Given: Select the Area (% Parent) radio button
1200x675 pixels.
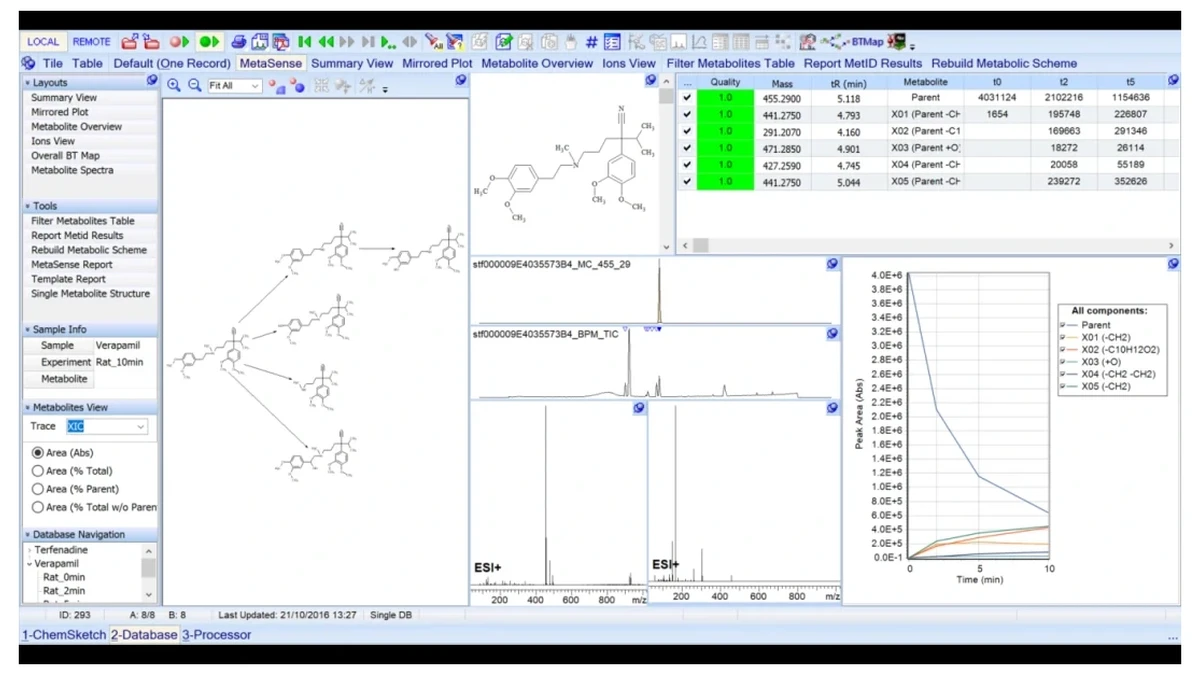Looking at the screenshot, I should (x=38, y=489).
